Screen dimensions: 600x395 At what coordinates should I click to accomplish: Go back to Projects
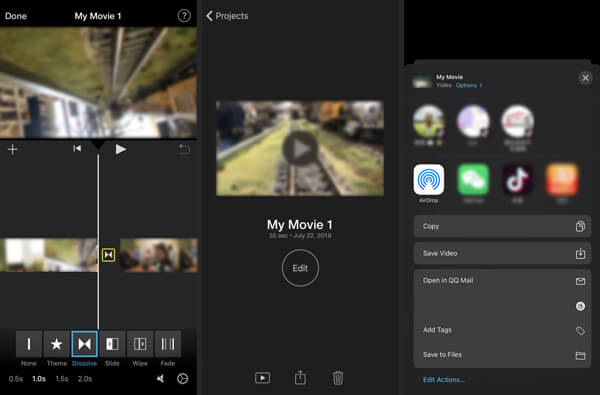[x=227, y=16]
